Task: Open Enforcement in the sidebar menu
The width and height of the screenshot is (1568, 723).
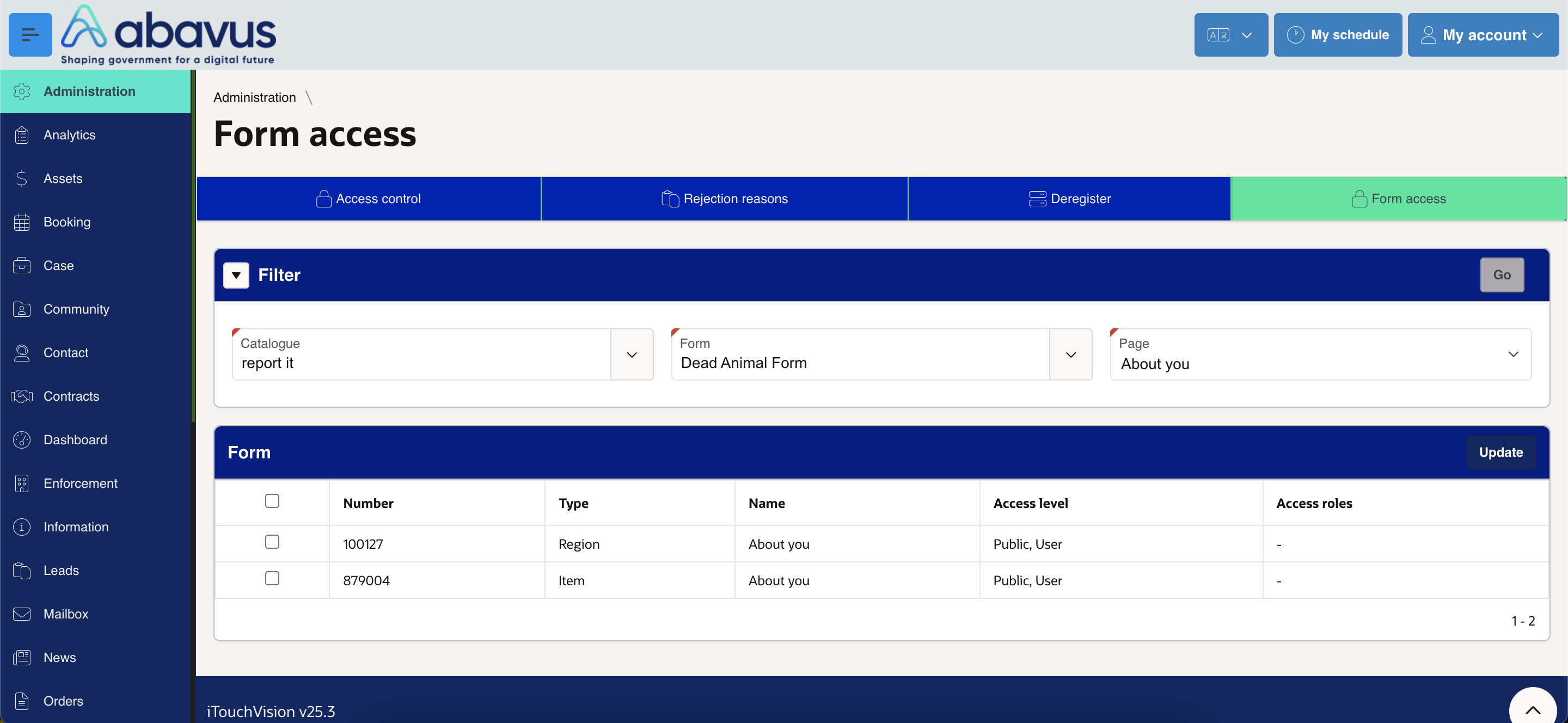Action: point(96,483)
